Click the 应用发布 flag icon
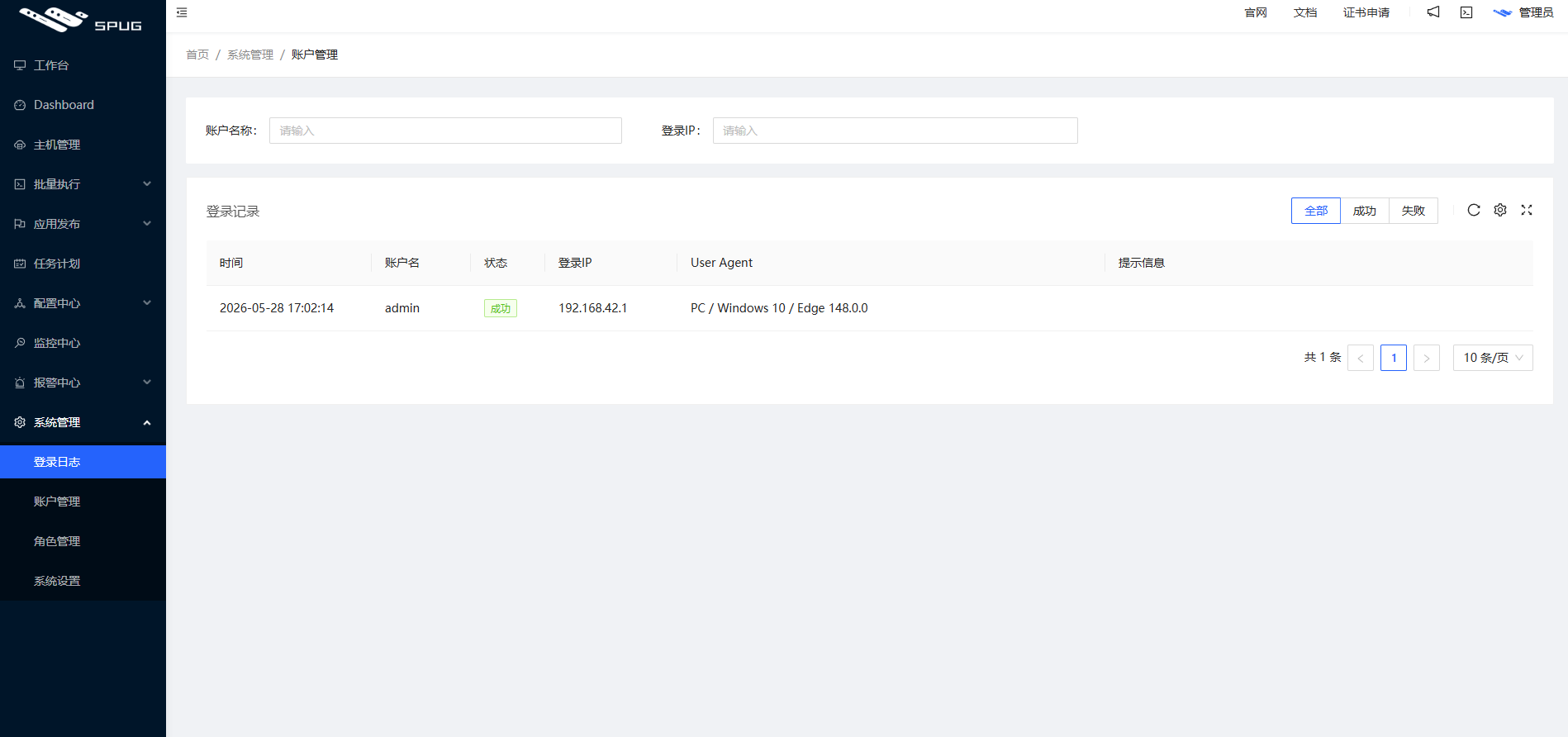 (20, 224)
